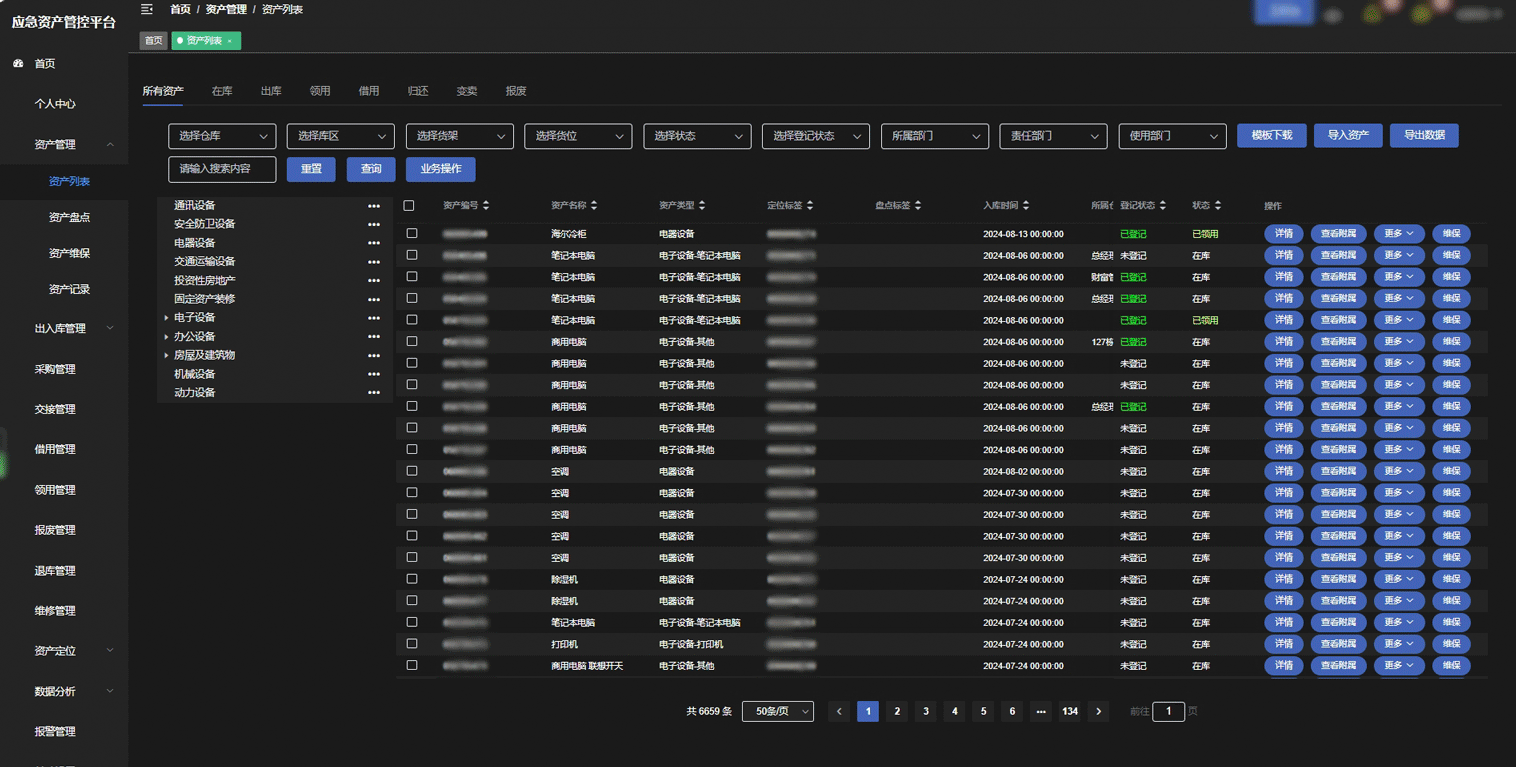1516x767 pixels.
Task: Check the 打印机 row checkbox
Action: pyautogui.click(x=411, y=644)
